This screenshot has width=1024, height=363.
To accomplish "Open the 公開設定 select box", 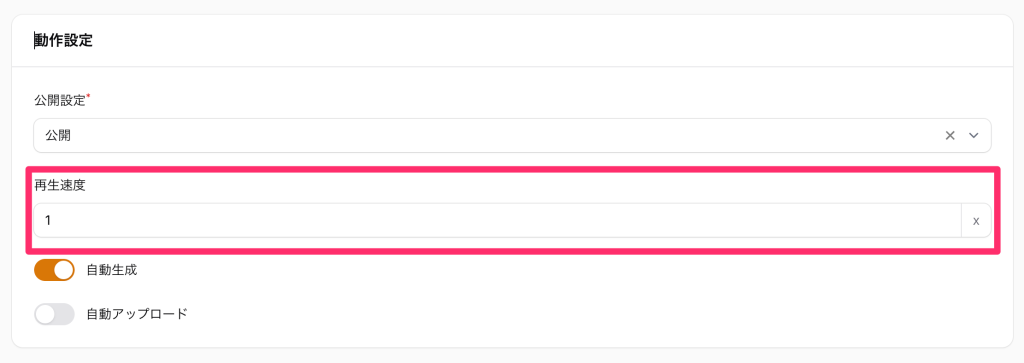I will coord(513,136).
